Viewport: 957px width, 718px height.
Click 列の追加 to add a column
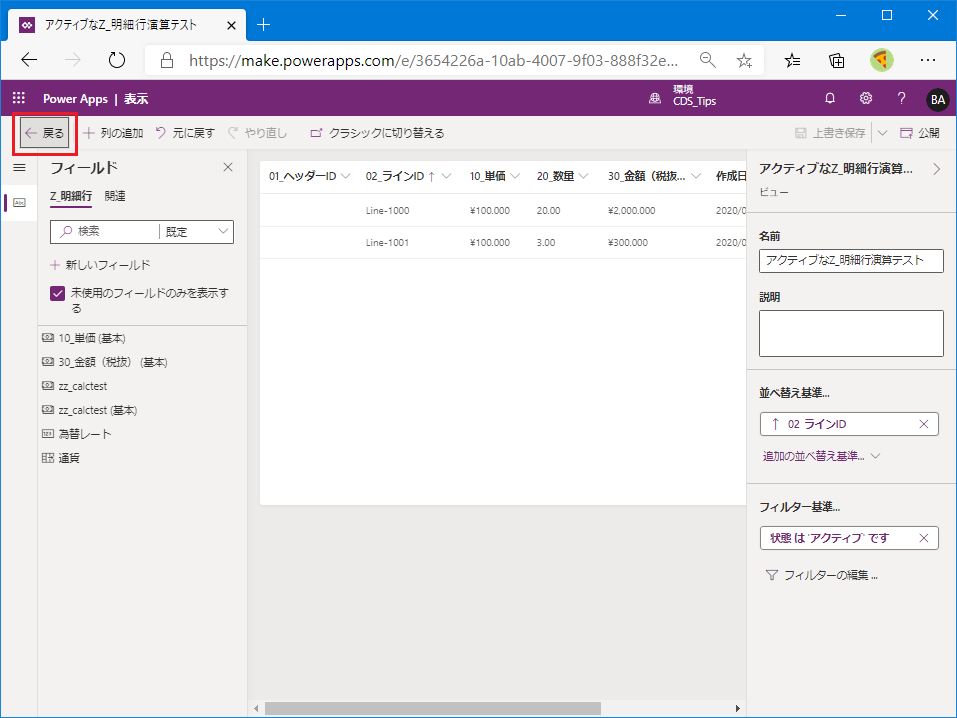[x=113, y=133]
